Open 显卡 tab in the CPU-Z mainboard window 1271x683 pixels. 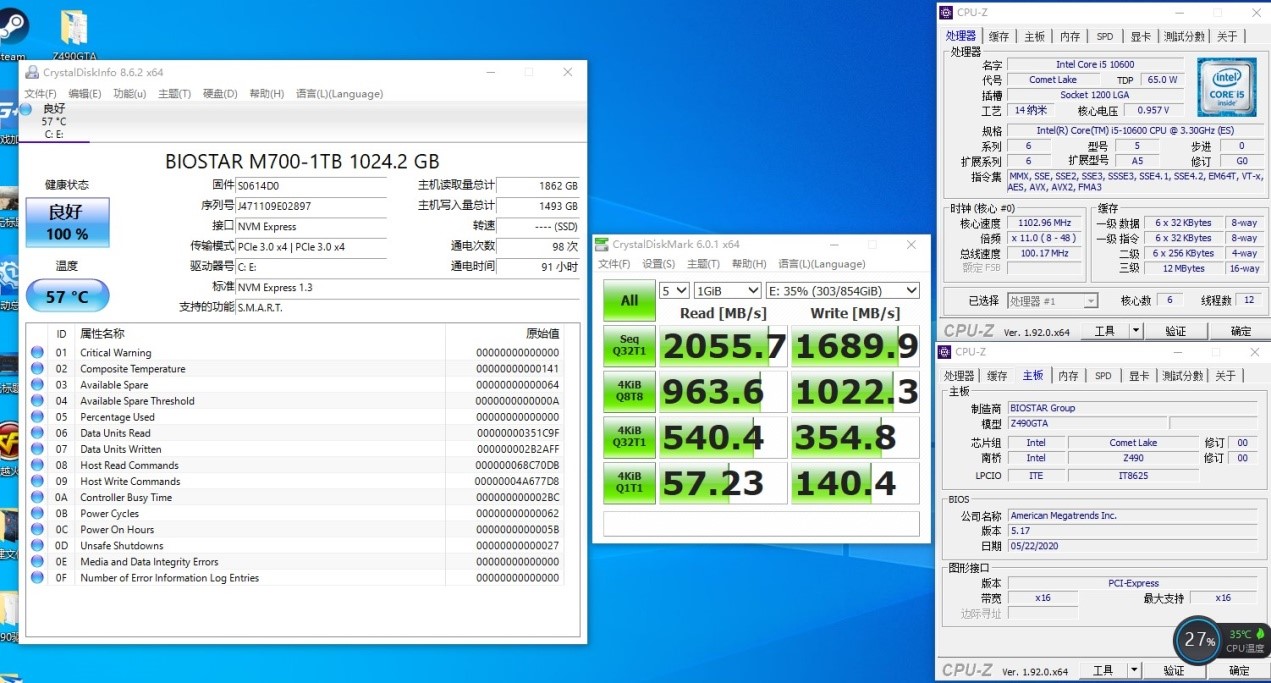pos(1141,376)
